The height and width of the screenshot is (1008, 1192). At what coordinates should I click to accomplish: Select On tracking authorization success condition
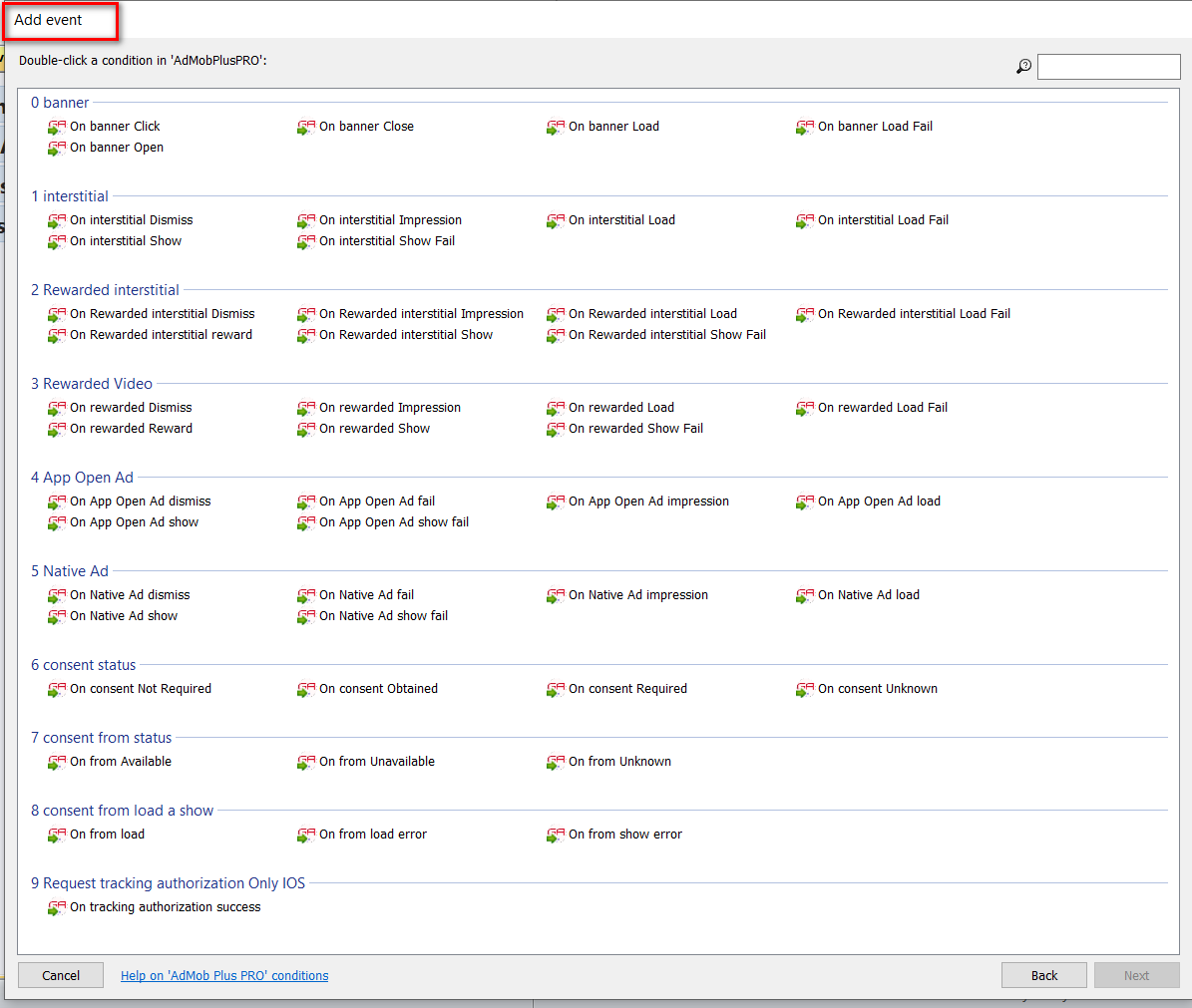point(165,907)
